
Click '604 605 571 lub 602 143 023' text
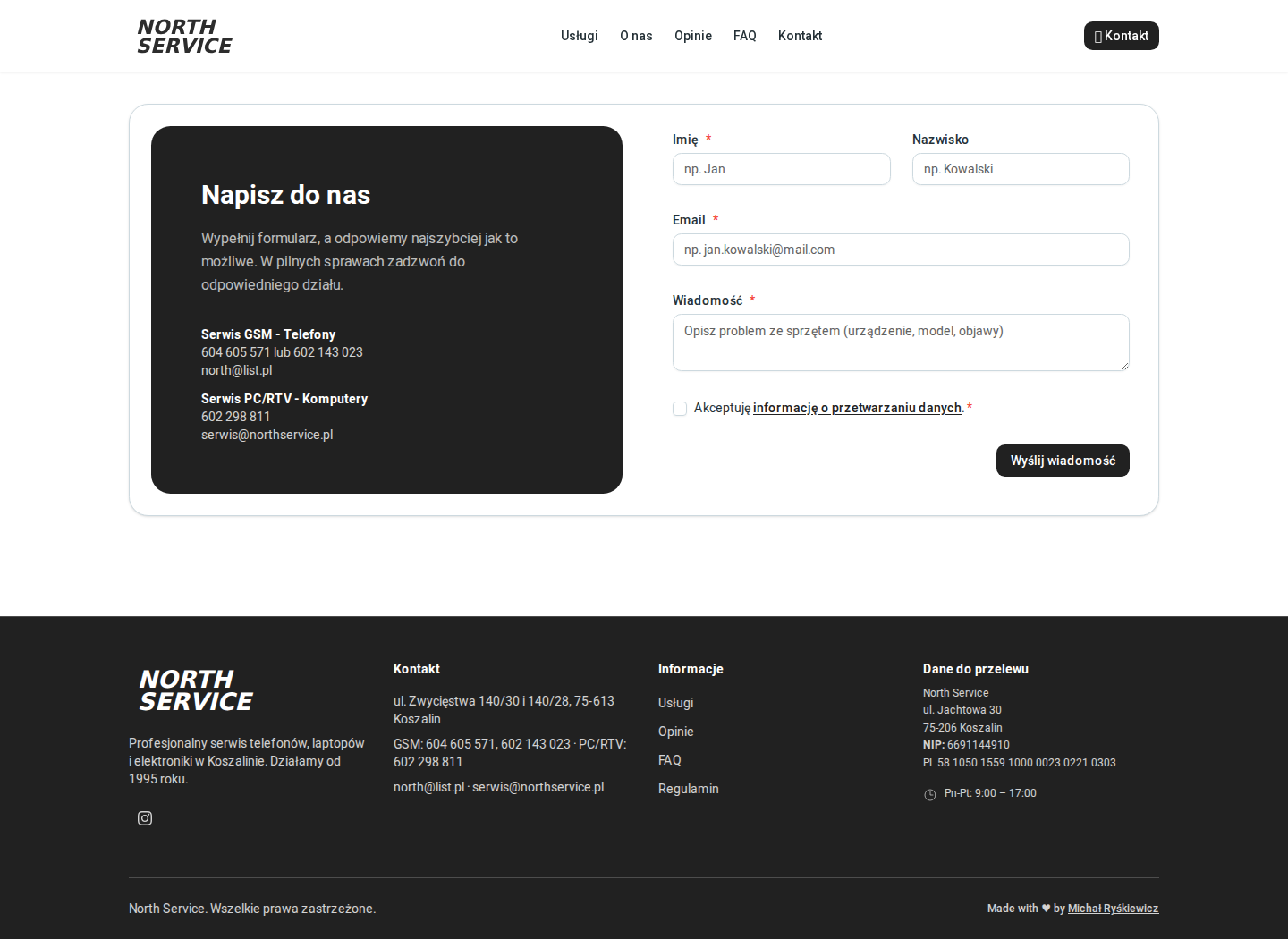coord(282,352)
